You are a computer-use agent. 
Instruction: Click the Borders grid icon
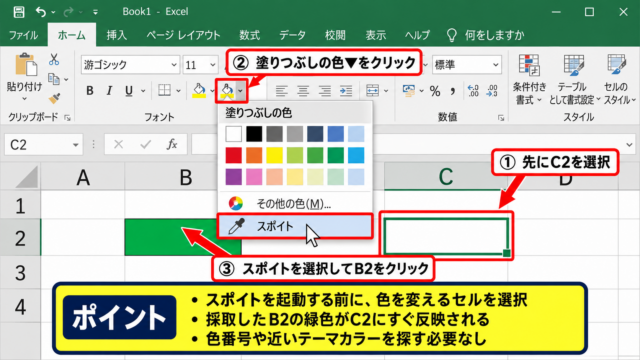pos(164,91)
